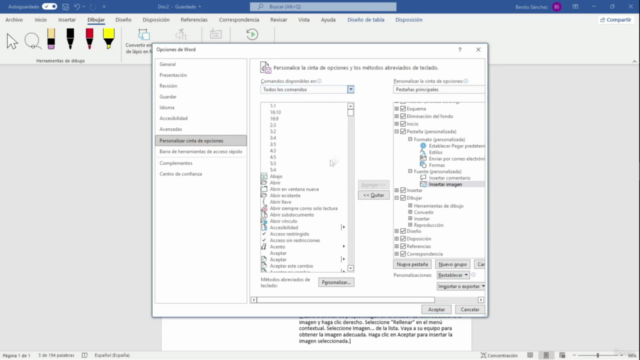
Task: Select the arrow selection tool in ribbon
Action: click(x=12, y=41)
